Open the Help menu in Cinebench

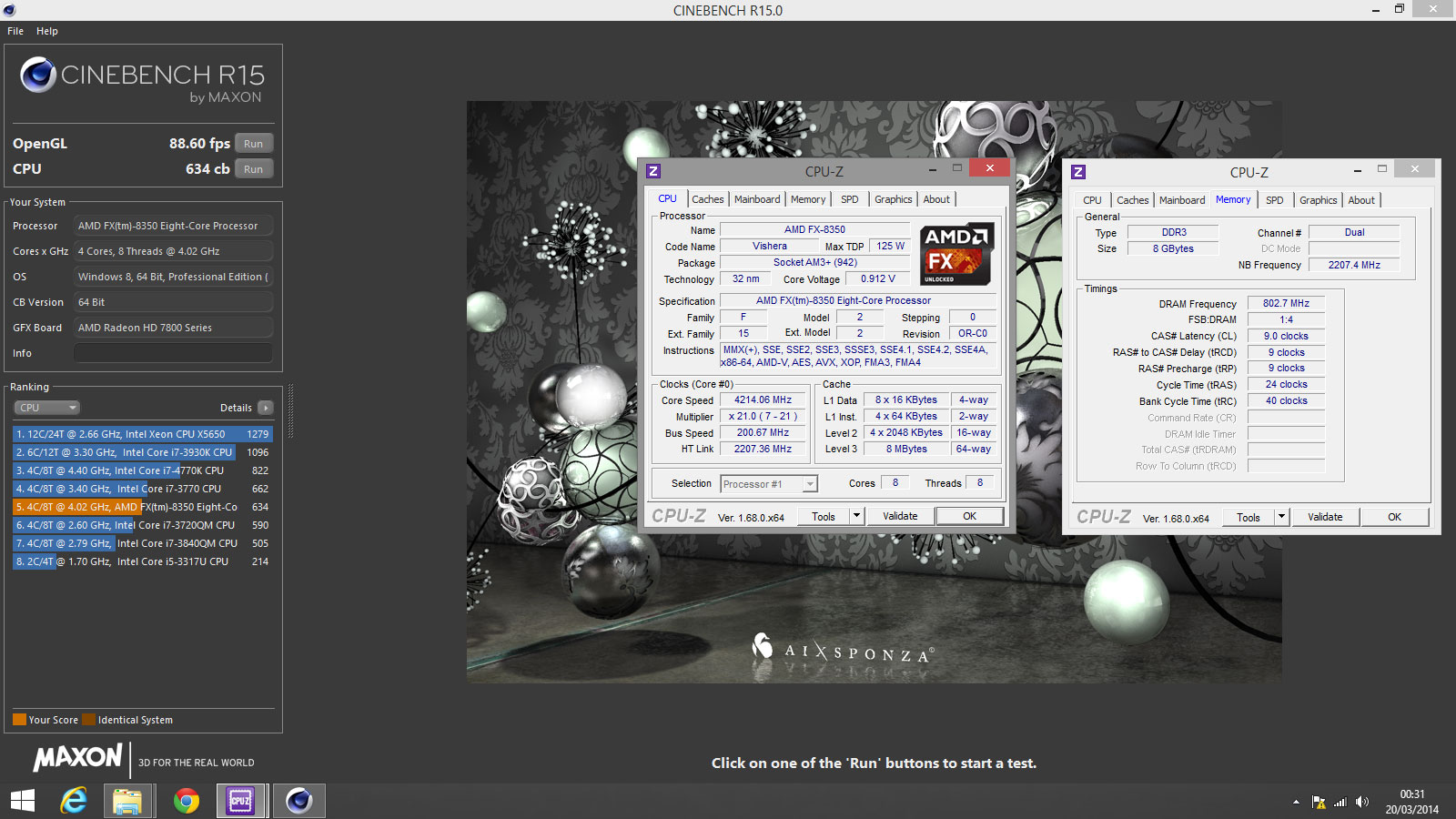point(47,31)
